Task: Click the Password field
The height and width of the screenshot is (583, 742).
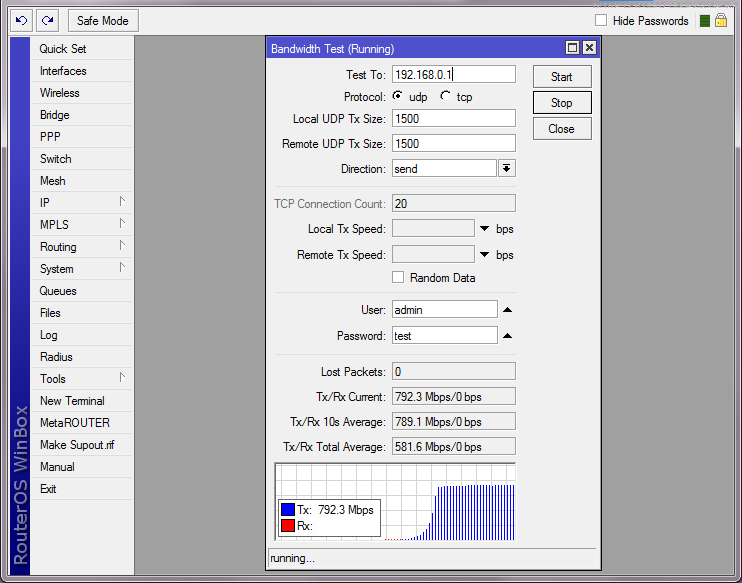Action: pos(444,336)
